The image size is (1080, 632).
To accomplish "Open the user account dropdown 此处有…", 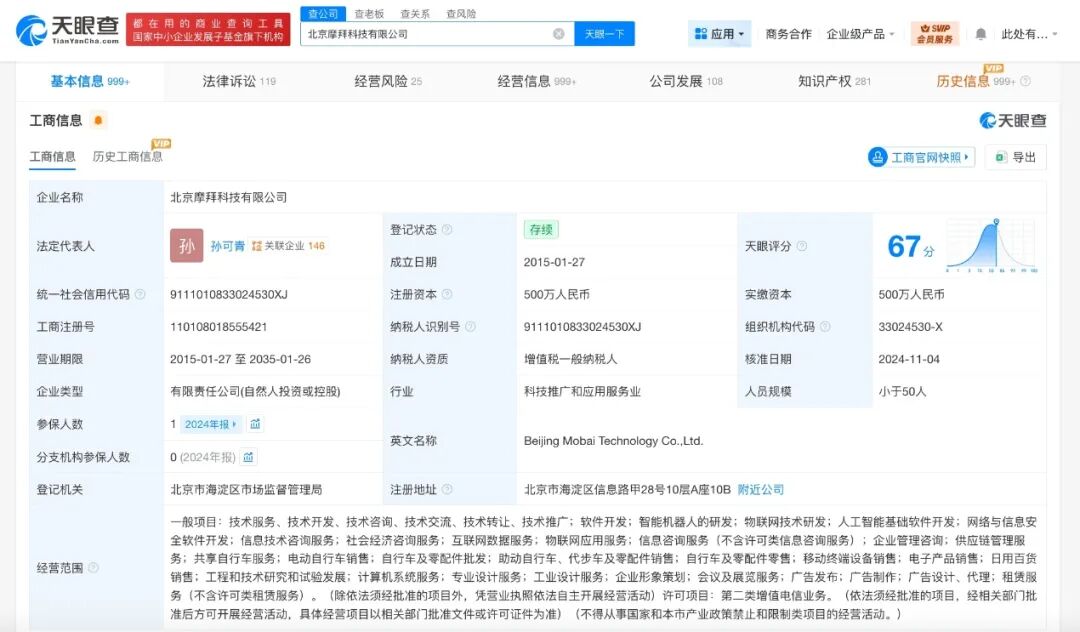I will (x=1029, y=34).
